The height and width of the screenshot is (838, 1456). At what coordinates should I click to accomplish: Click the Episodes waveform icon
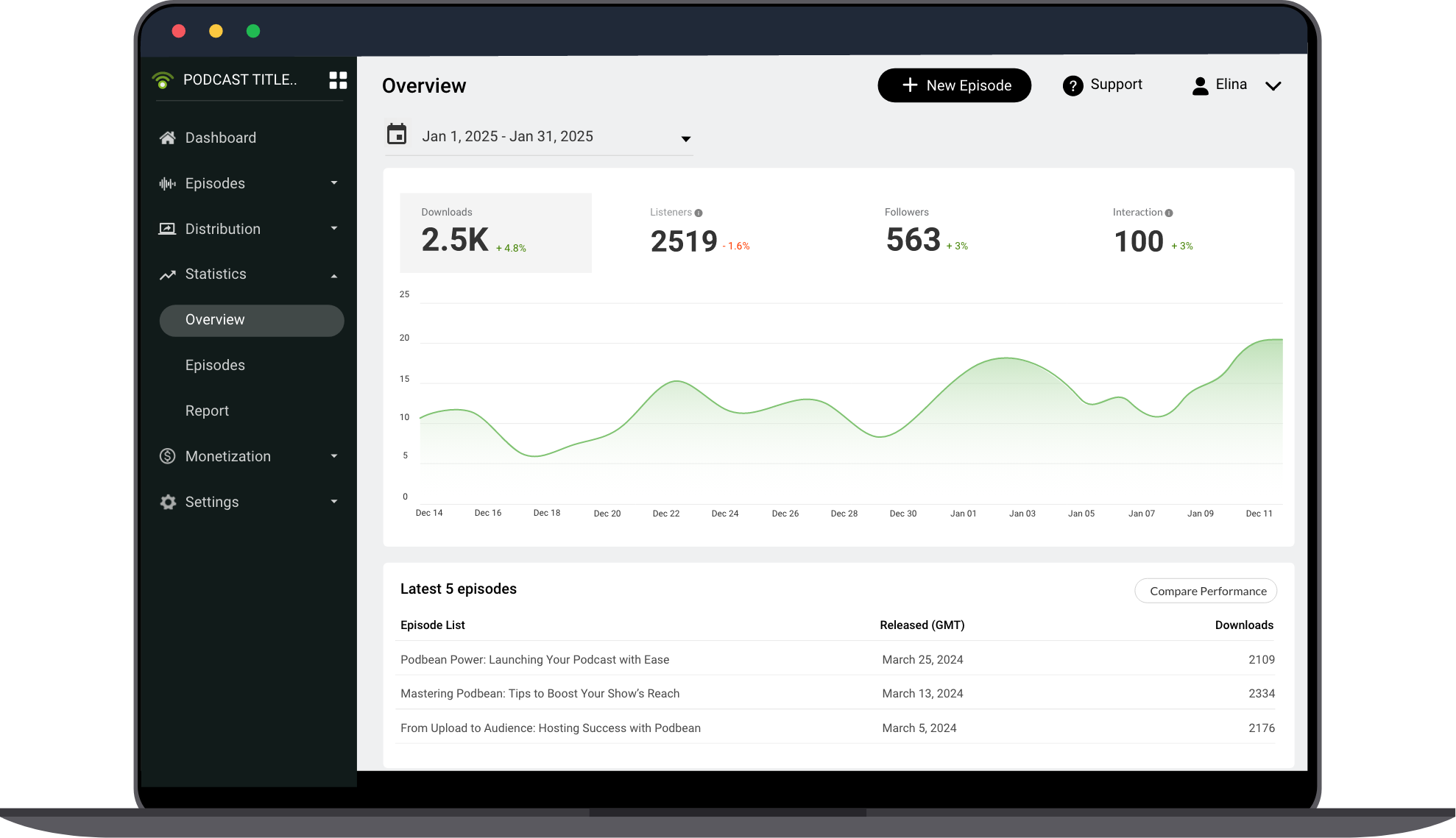[168, 183]
